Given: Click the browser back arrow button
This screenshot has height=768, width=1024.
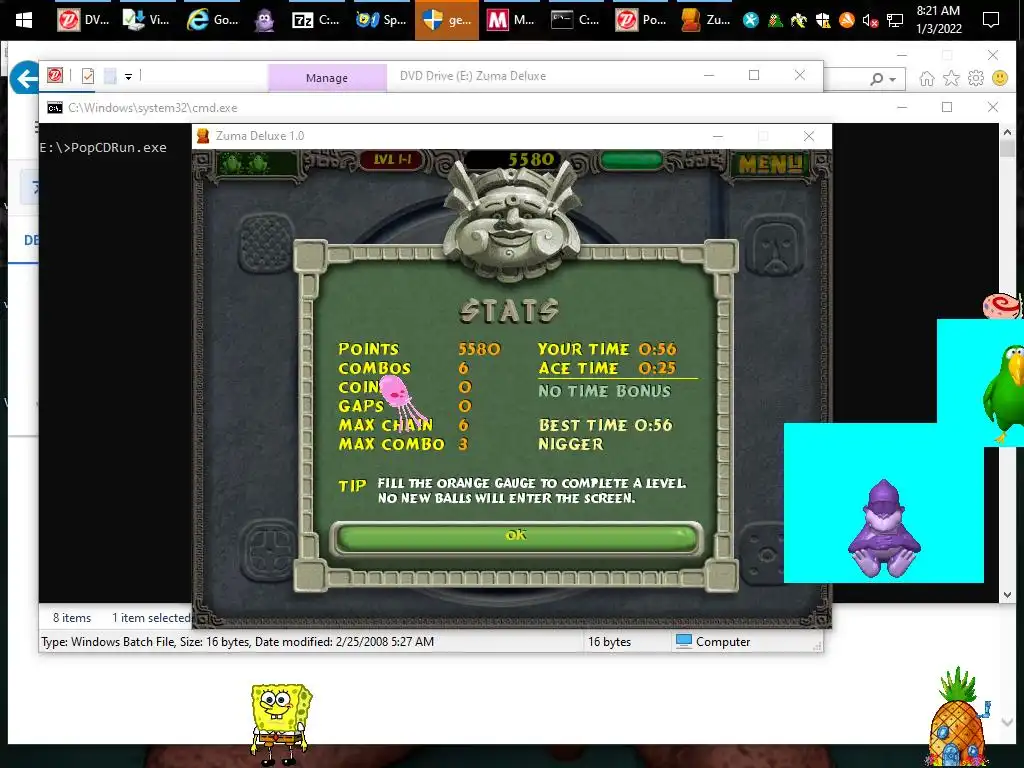Looking at the screenshot, I should (x=25, y=78).
